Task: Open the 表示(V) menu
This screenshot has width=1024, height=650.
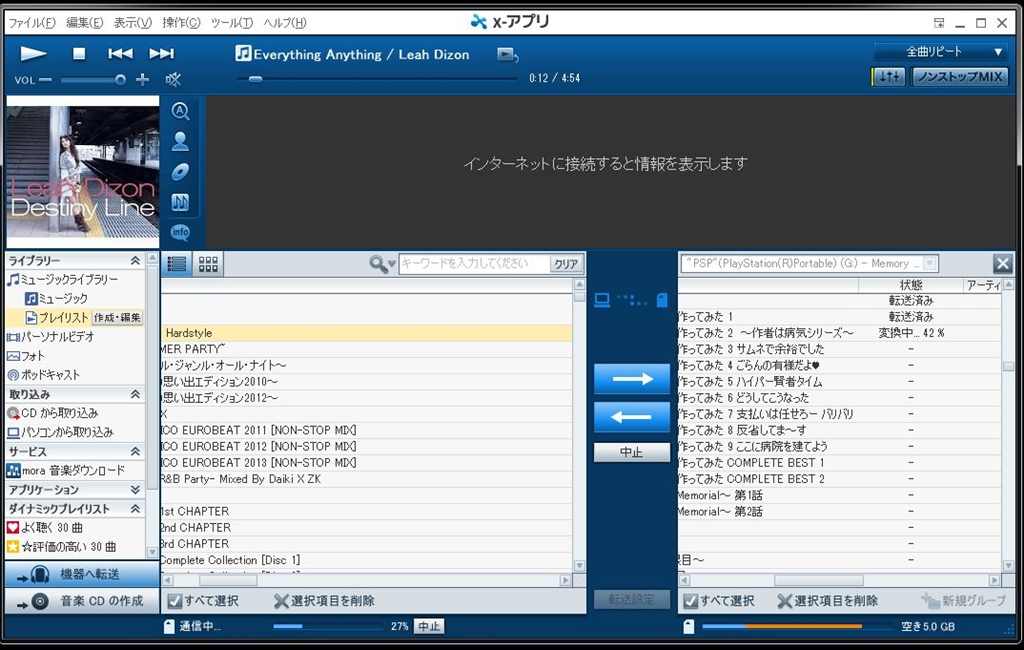Action: (133, 23)
